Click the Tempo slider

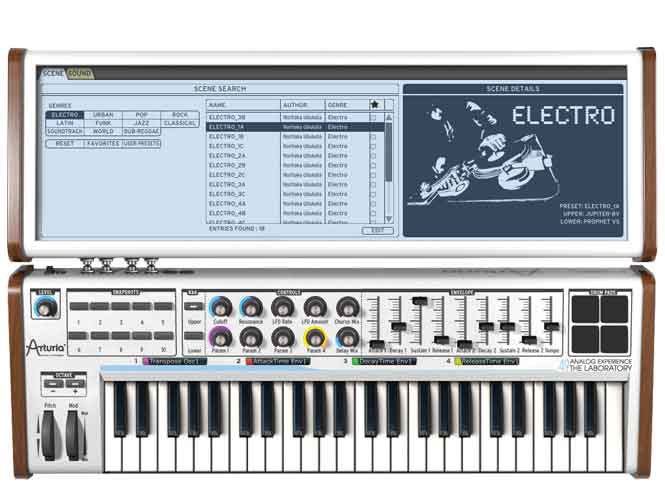pos(551,326)
